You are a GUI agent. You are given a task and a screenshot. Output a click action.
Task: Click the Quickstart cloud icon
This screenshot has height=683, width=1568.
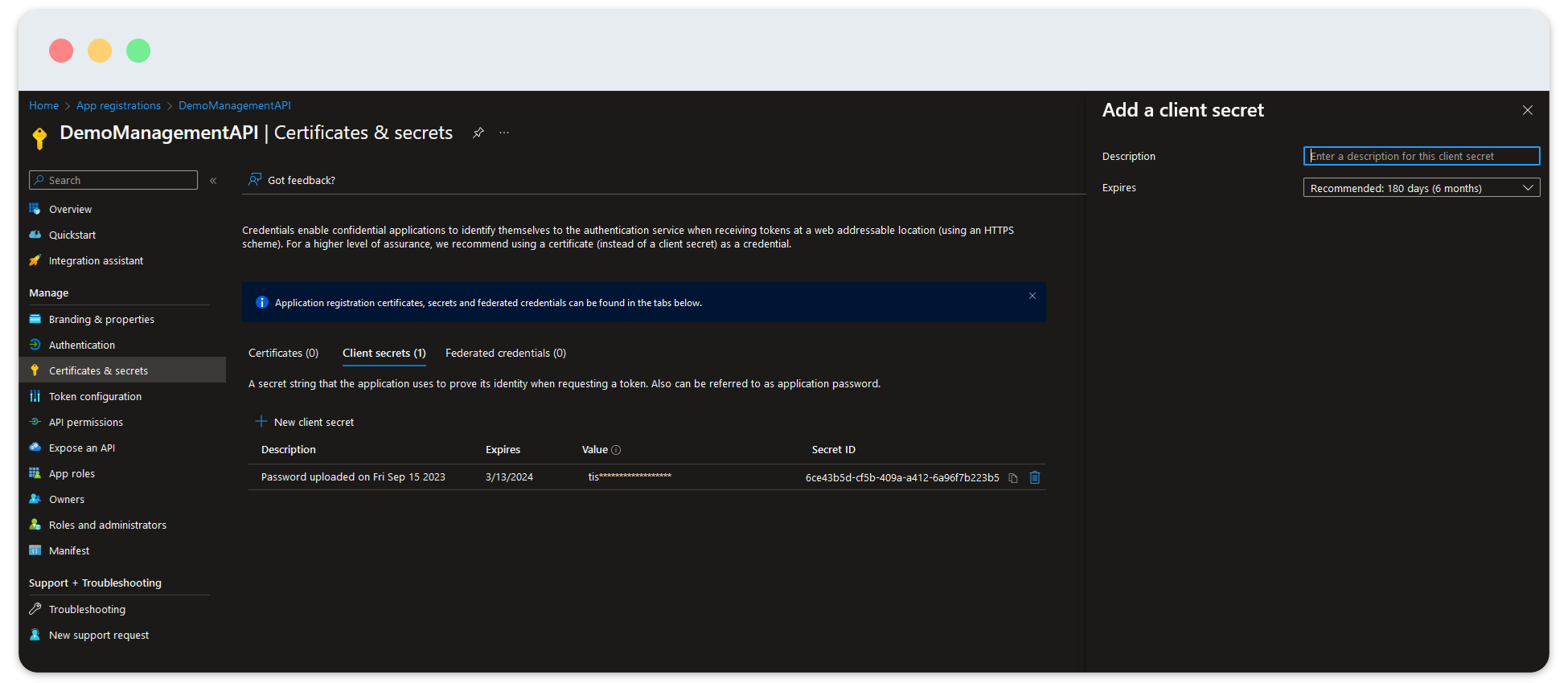pos(35,235)
